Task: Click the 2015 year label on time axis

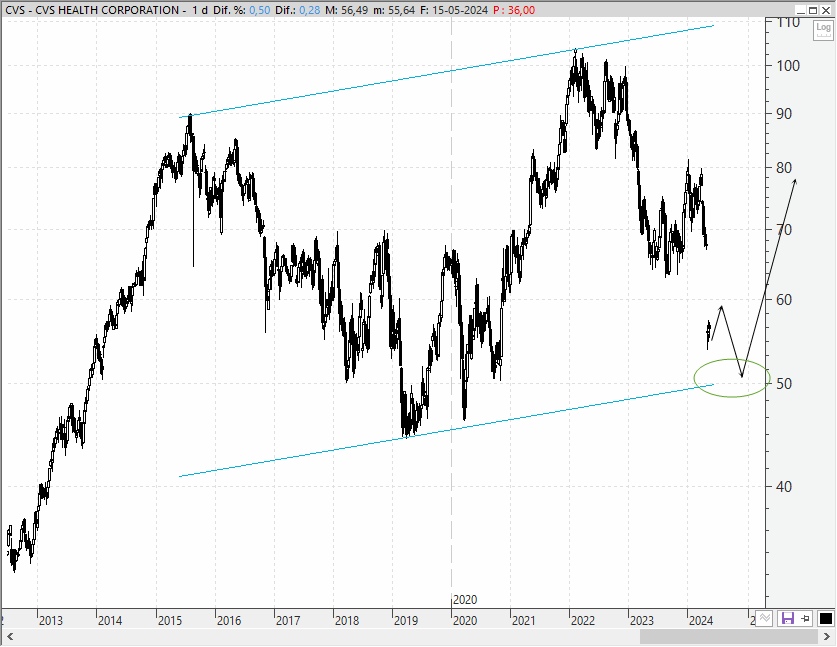Action: pyautogui.click(x=170, y=621)
